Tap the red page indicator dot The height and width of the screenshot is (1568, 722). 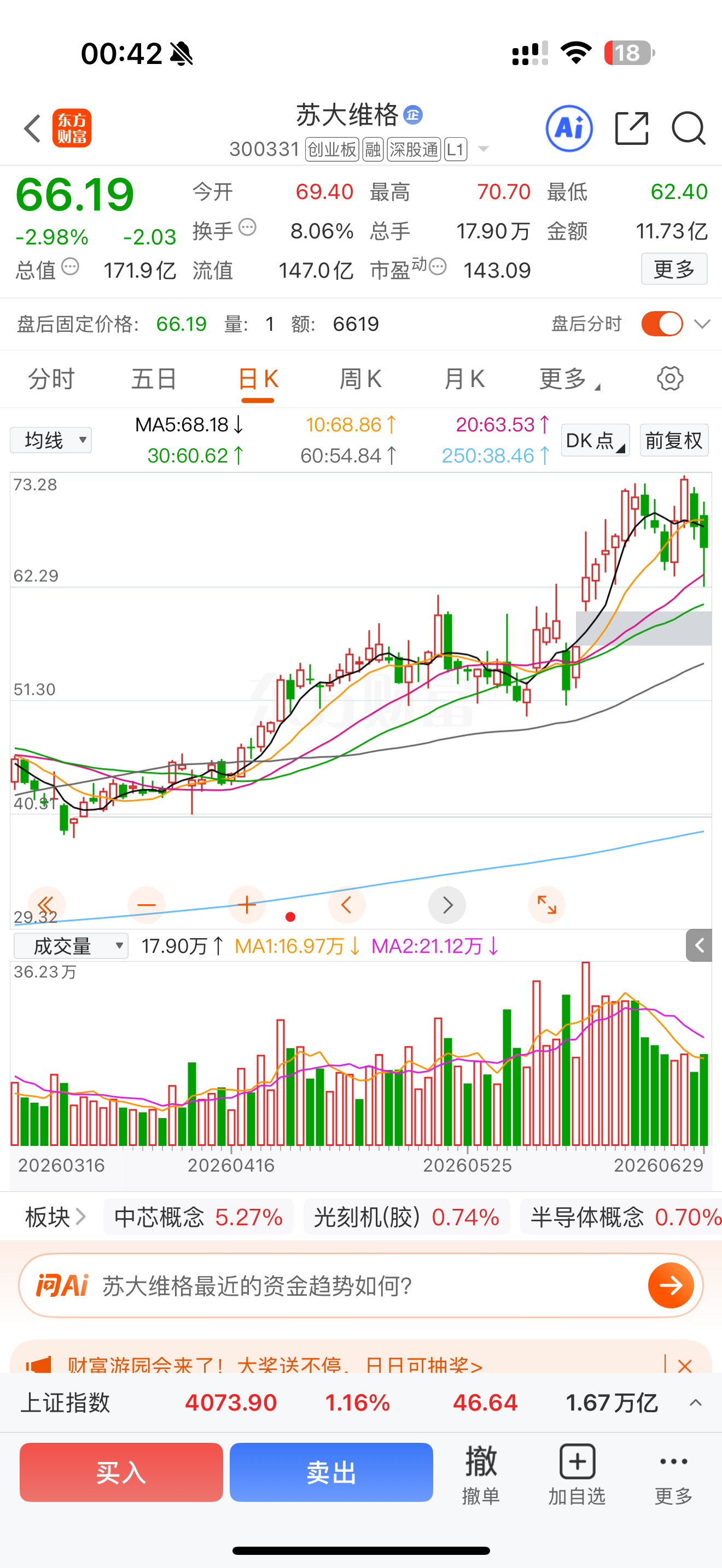290,917
